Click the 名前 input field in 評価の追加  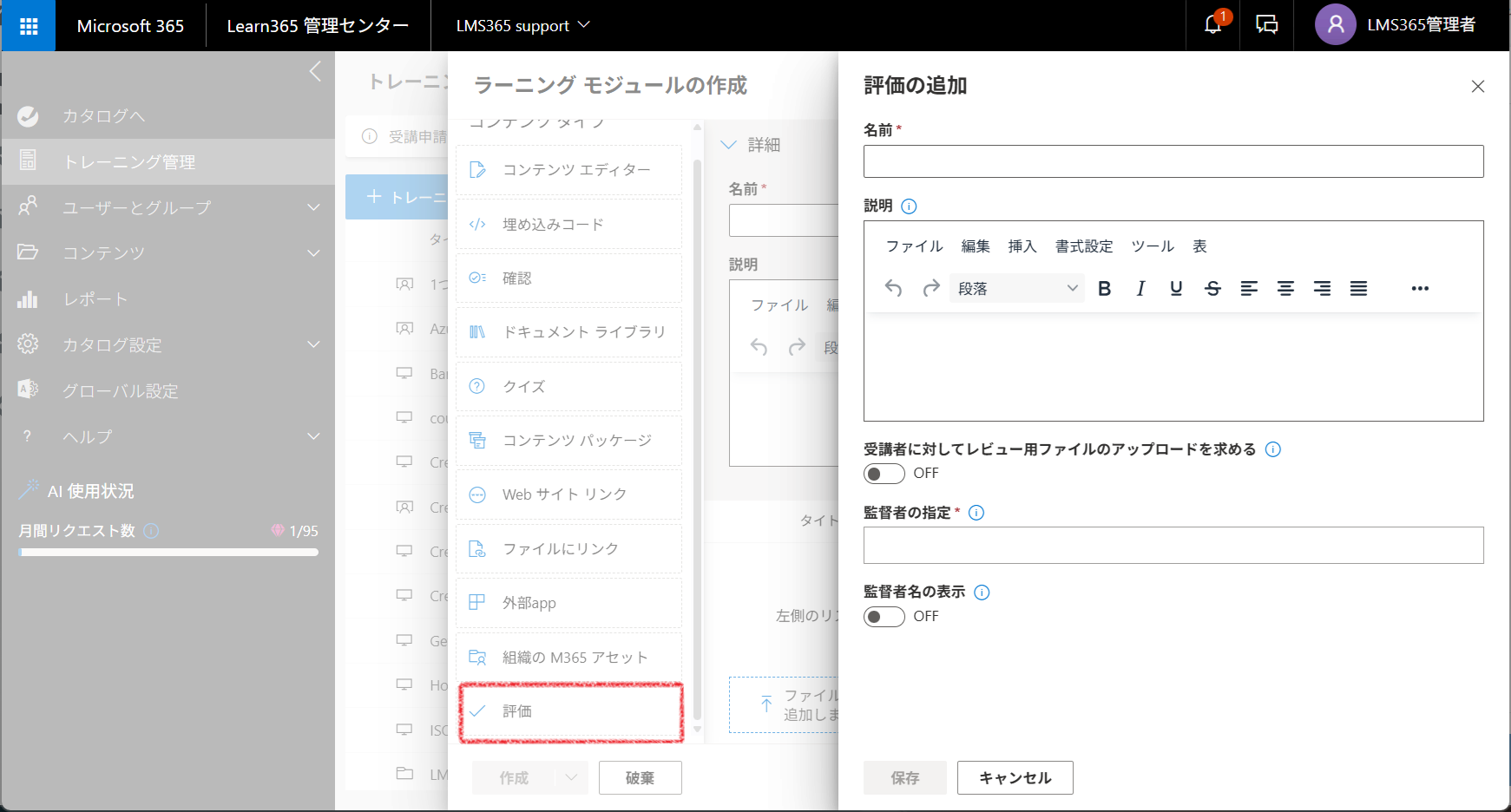(1173, 161)
